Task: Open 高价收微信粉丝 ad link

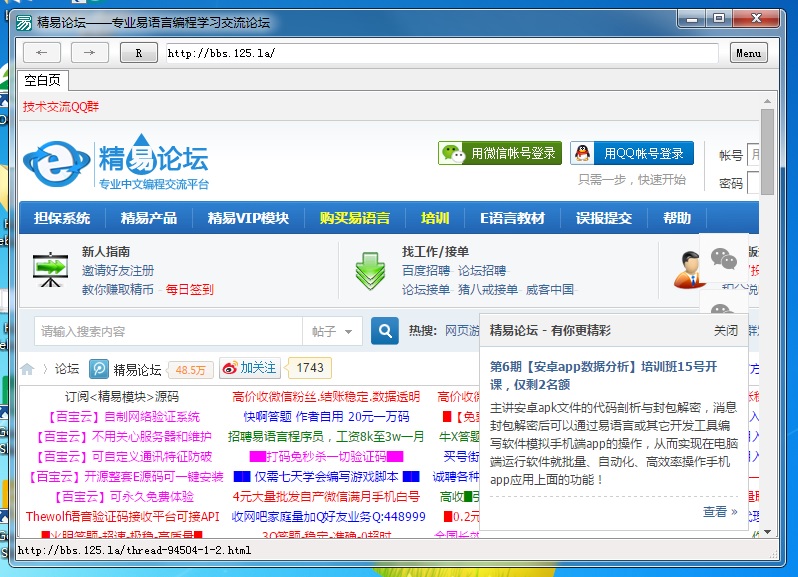Action: [326, 396]
